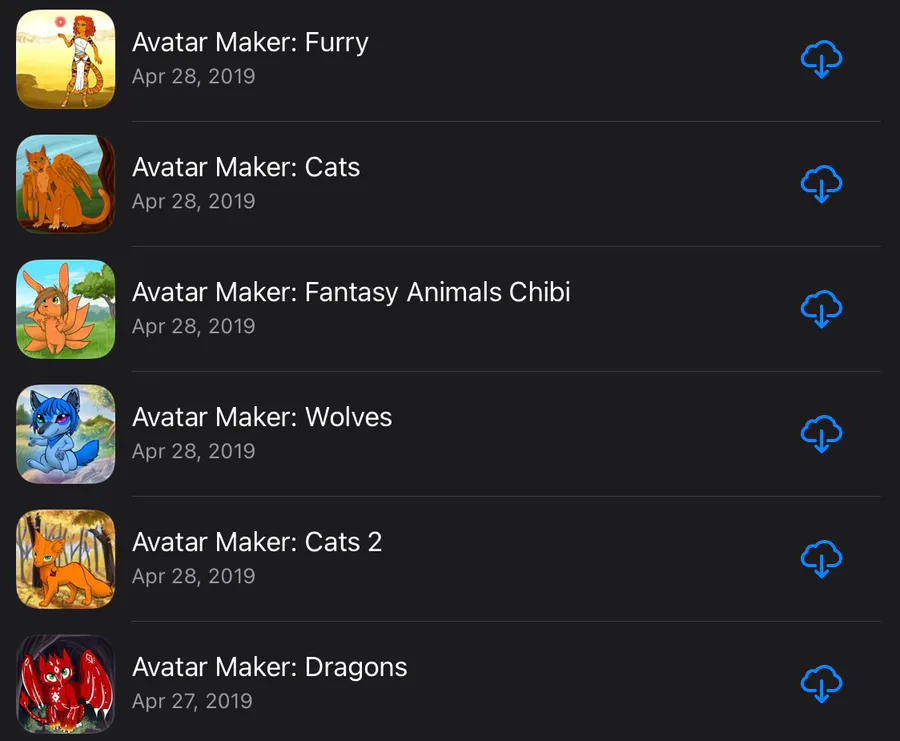Screen dimensions: 900x741
Task: Open the Furry tiger girl app icon
Action: click(65, 59)
